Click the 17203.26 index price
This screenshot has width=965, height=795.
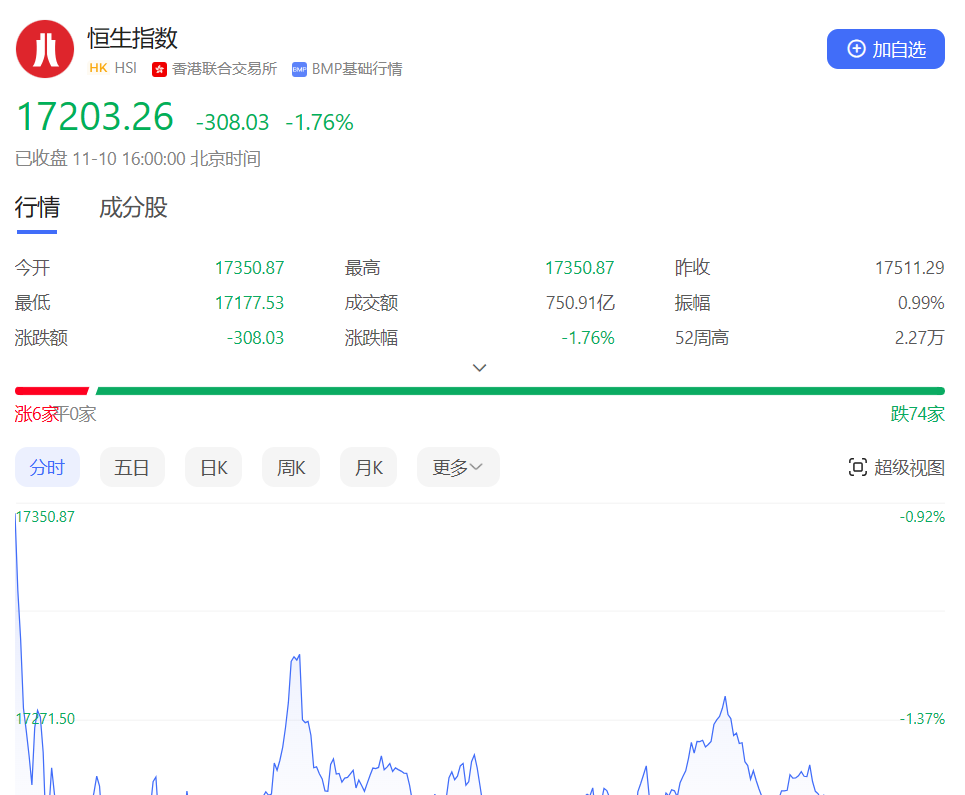(95, 118)
